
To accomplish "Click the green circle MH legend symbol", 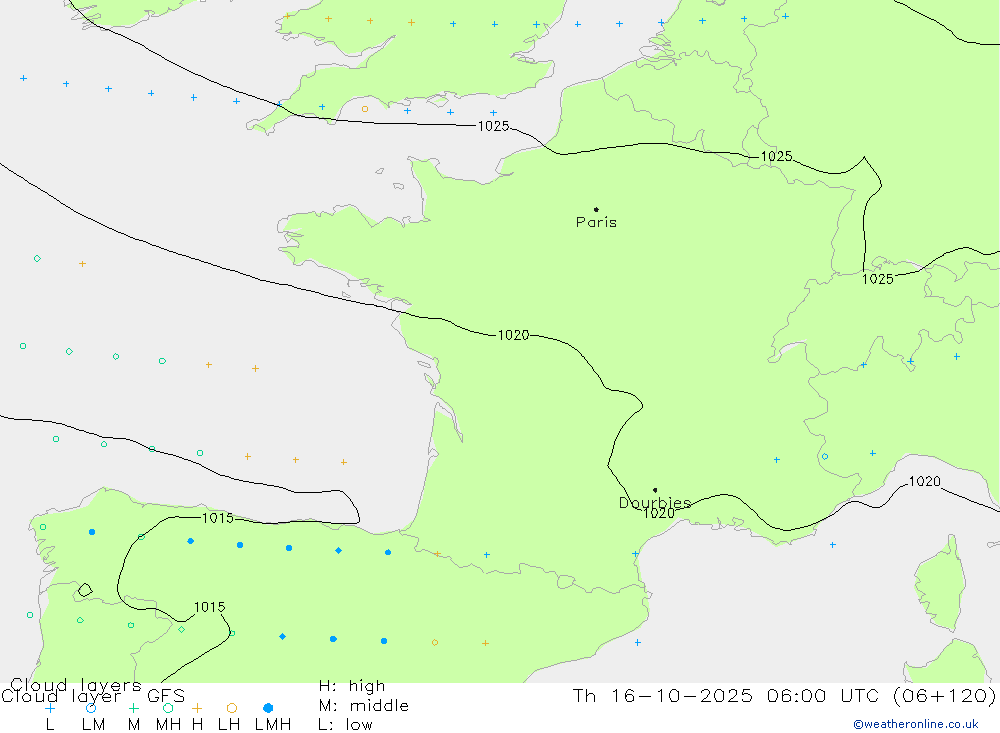I will 168,708.
